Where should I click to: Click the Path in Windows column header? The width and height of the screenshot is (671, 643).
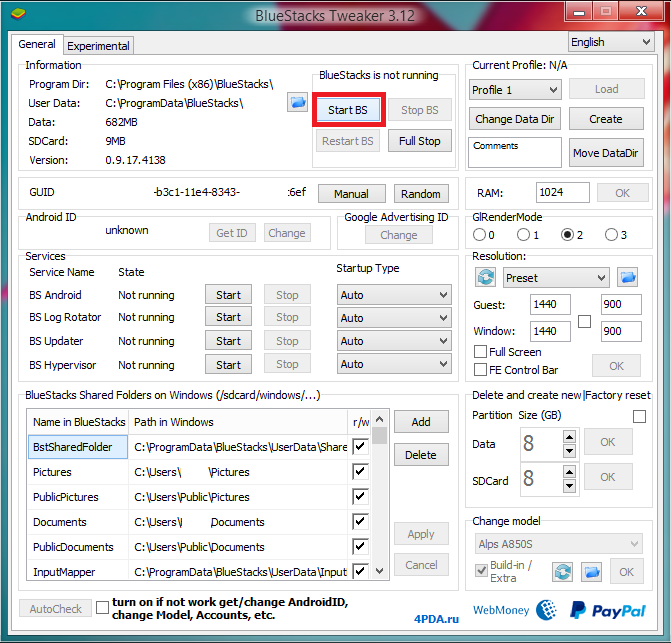tap(238, 422)
